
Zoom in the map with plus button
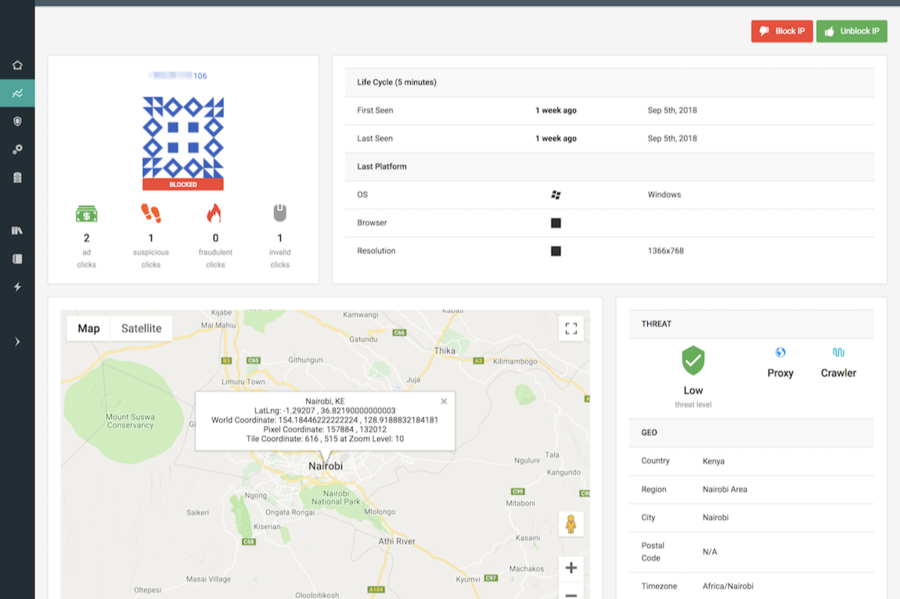[571, 568]
